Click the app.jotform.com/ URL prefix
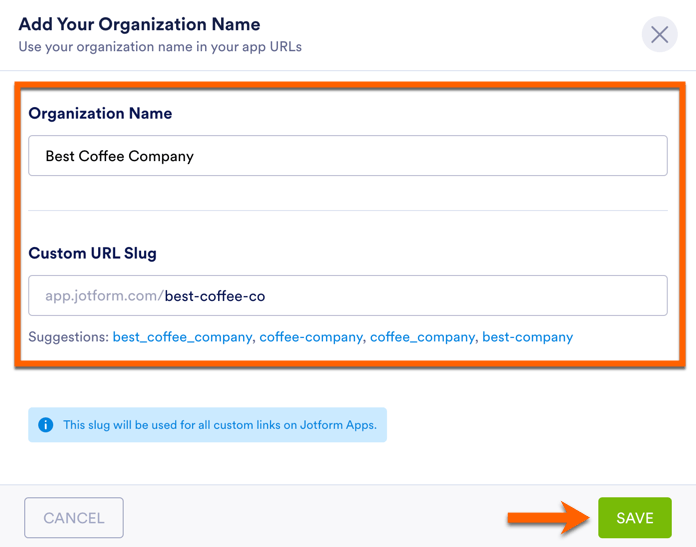Screen dimensions: 696x547 coord(104,296)
